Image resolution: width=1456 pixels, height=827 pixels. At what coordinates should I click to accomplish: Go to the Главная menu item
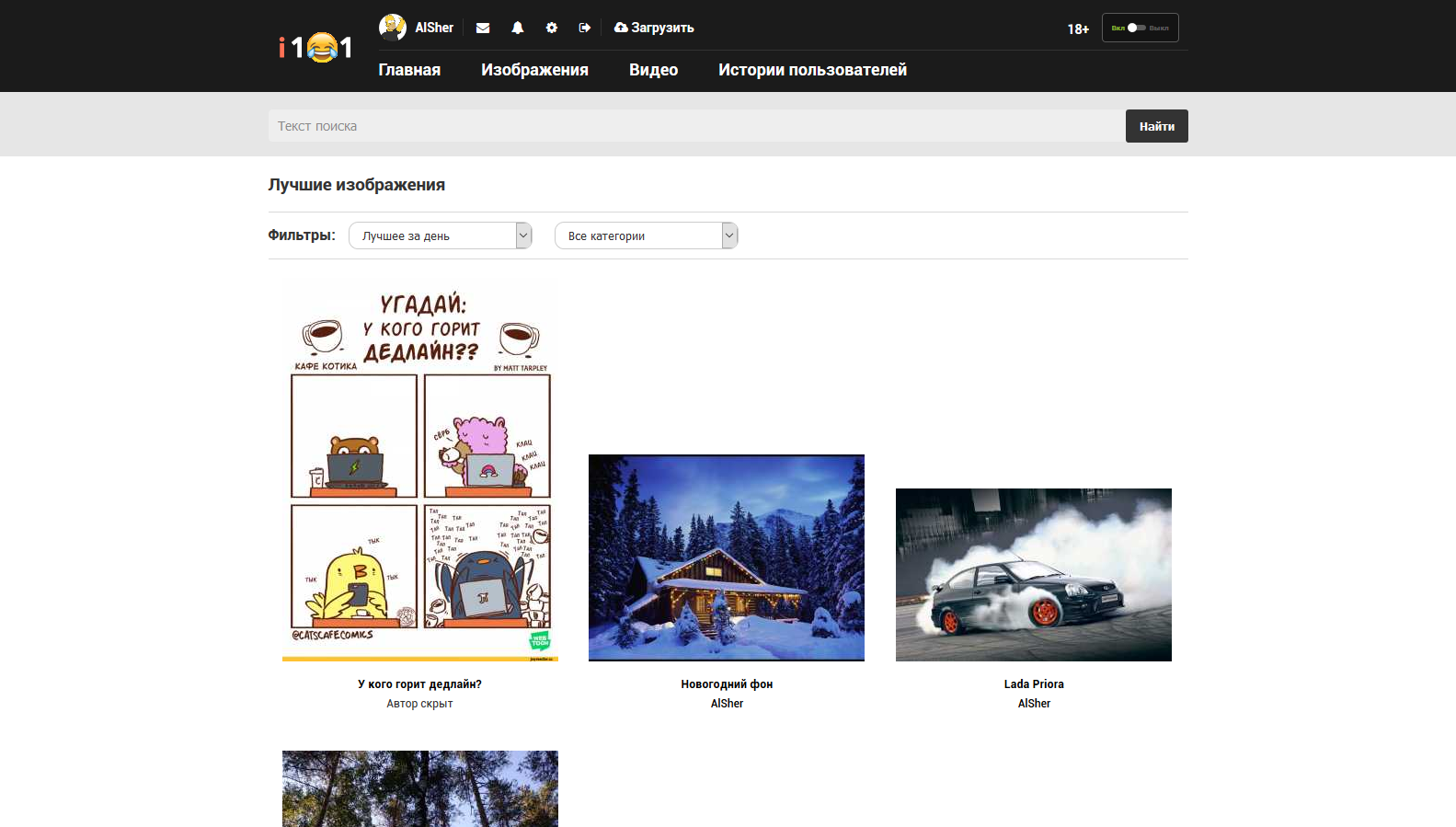[x=409, y=70]
